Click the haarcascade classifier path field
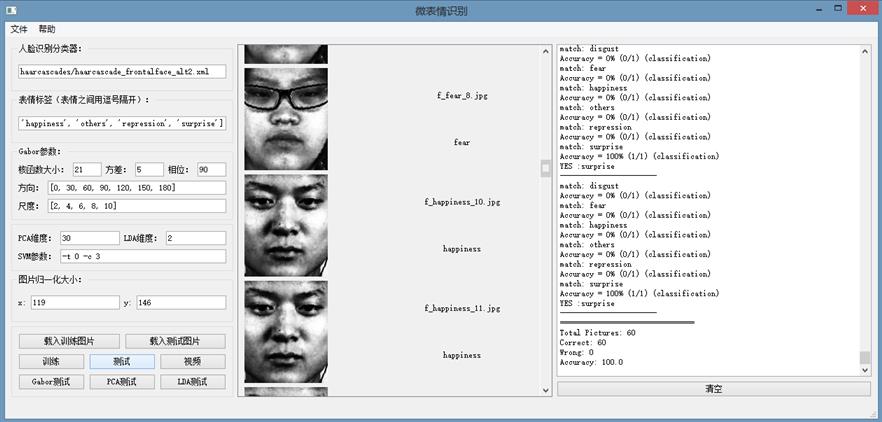Viewport: 882px width, 422px height. pos(122,71)
